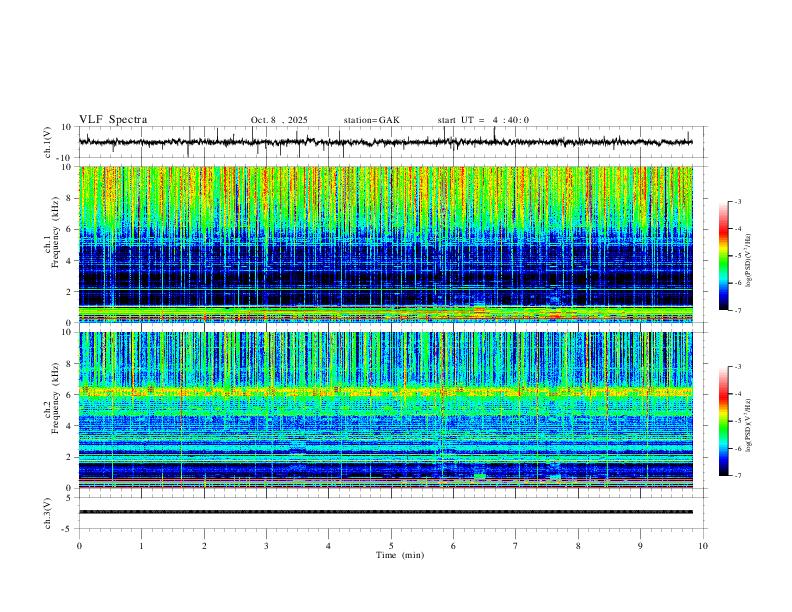This screenshot has width=792, height=612.
Task: Click the "9" tick on the time axis
Action: 640,546
